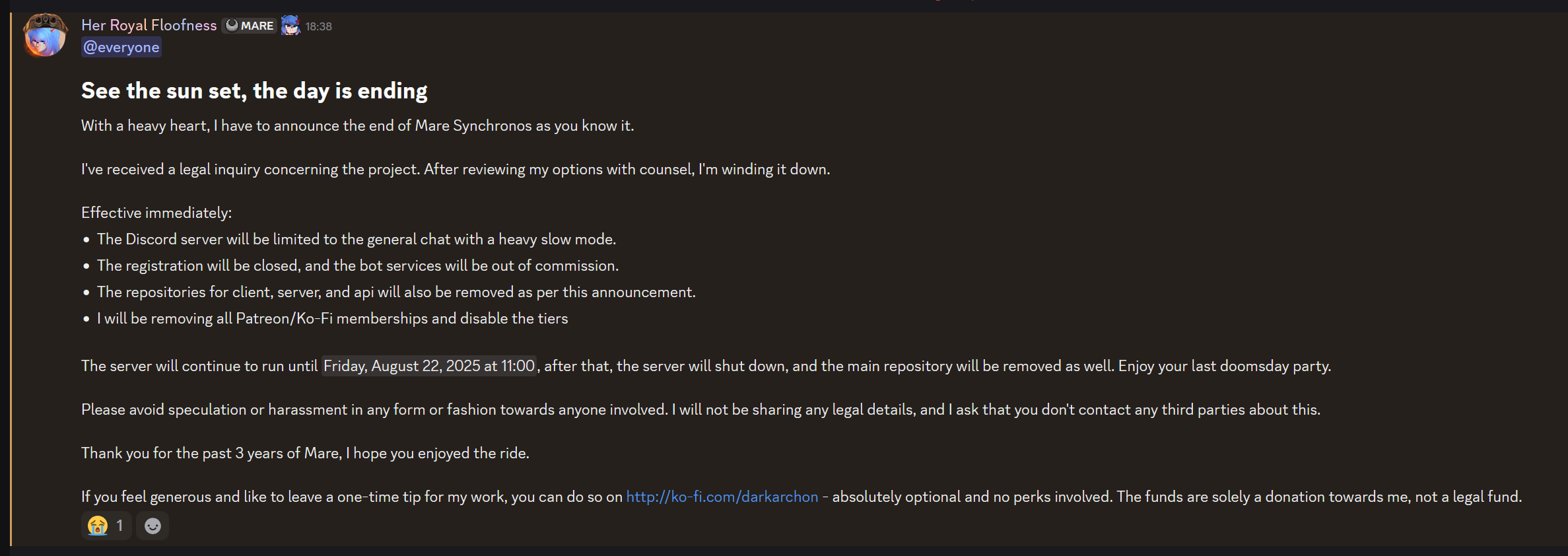This screenshot has height=556, width=1568.
Task: Open the ko-fi.com/darkarchon link
Action: [722, 497]
